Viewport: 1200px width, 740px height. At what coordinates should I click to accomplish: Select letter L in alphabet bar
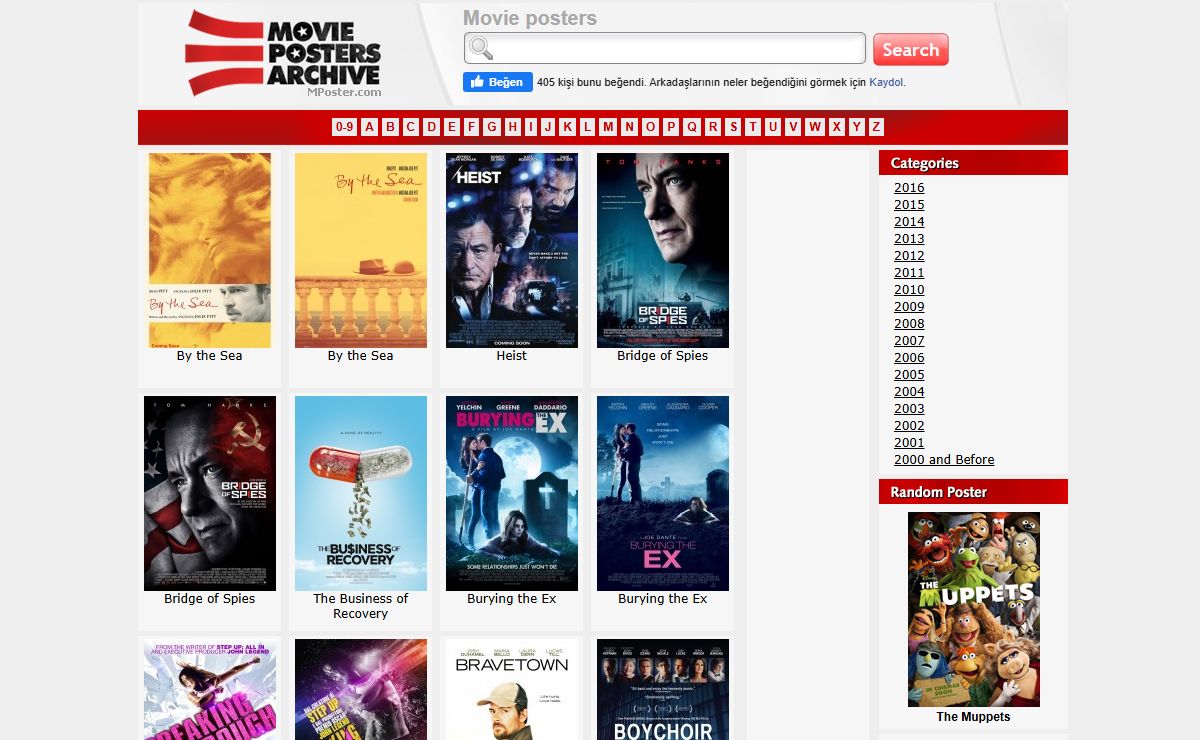(587, 127)
